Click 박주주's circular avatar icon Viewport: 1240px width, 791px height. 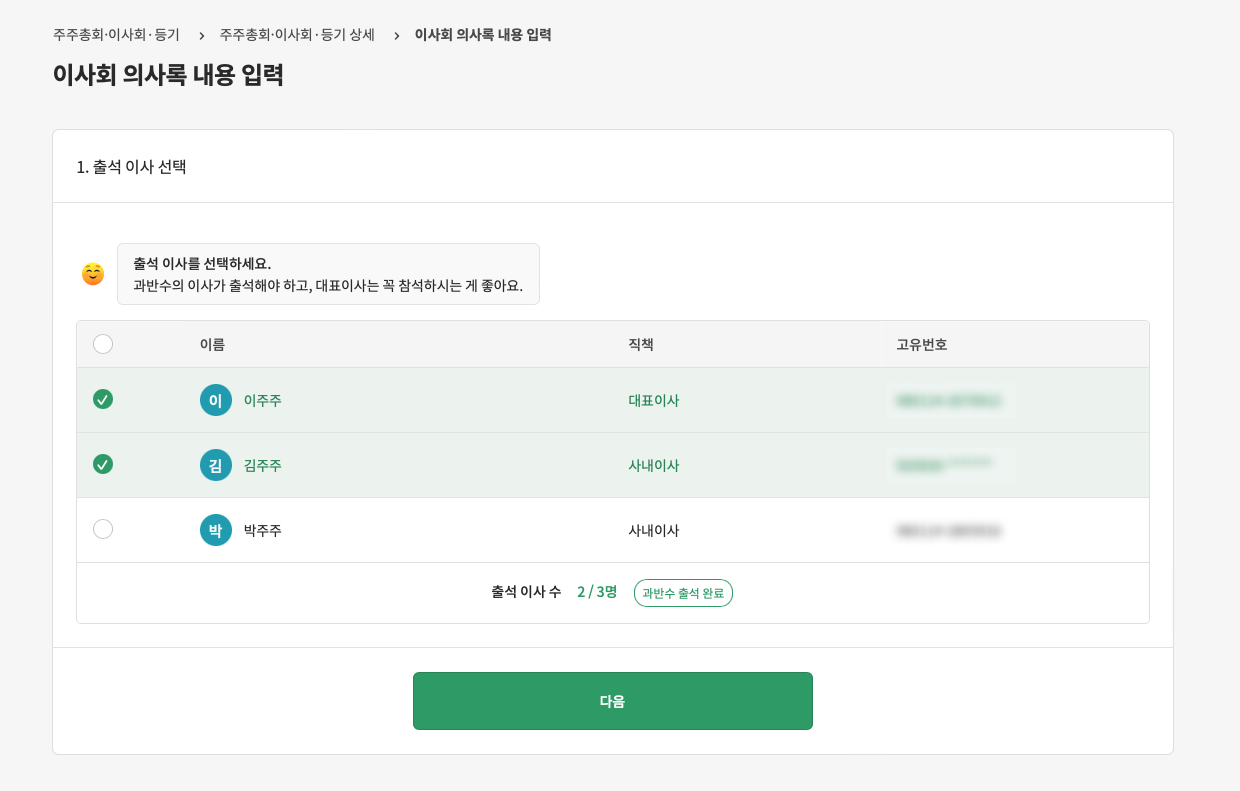pos(217,530)
